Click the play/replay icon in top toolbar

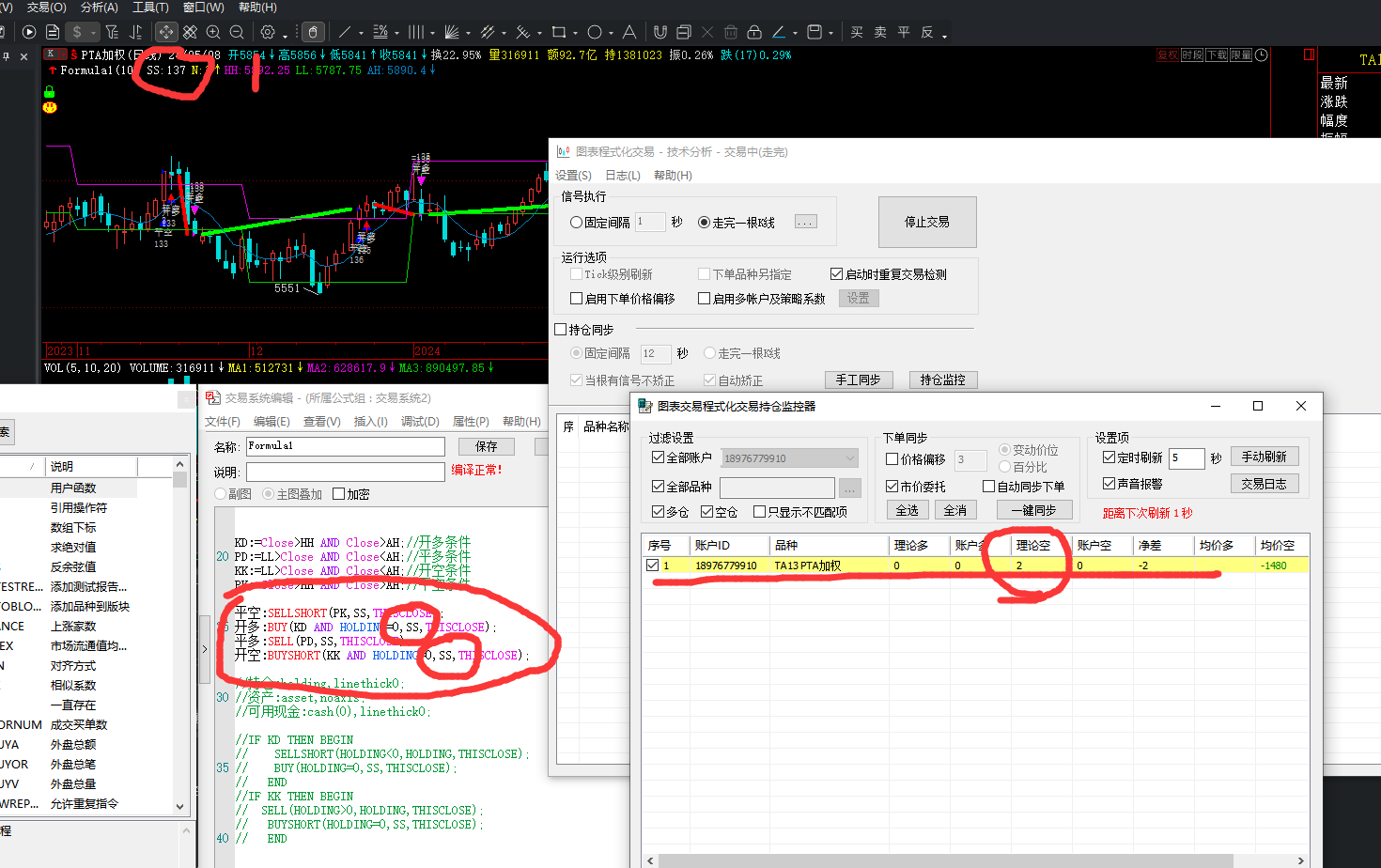29,32
